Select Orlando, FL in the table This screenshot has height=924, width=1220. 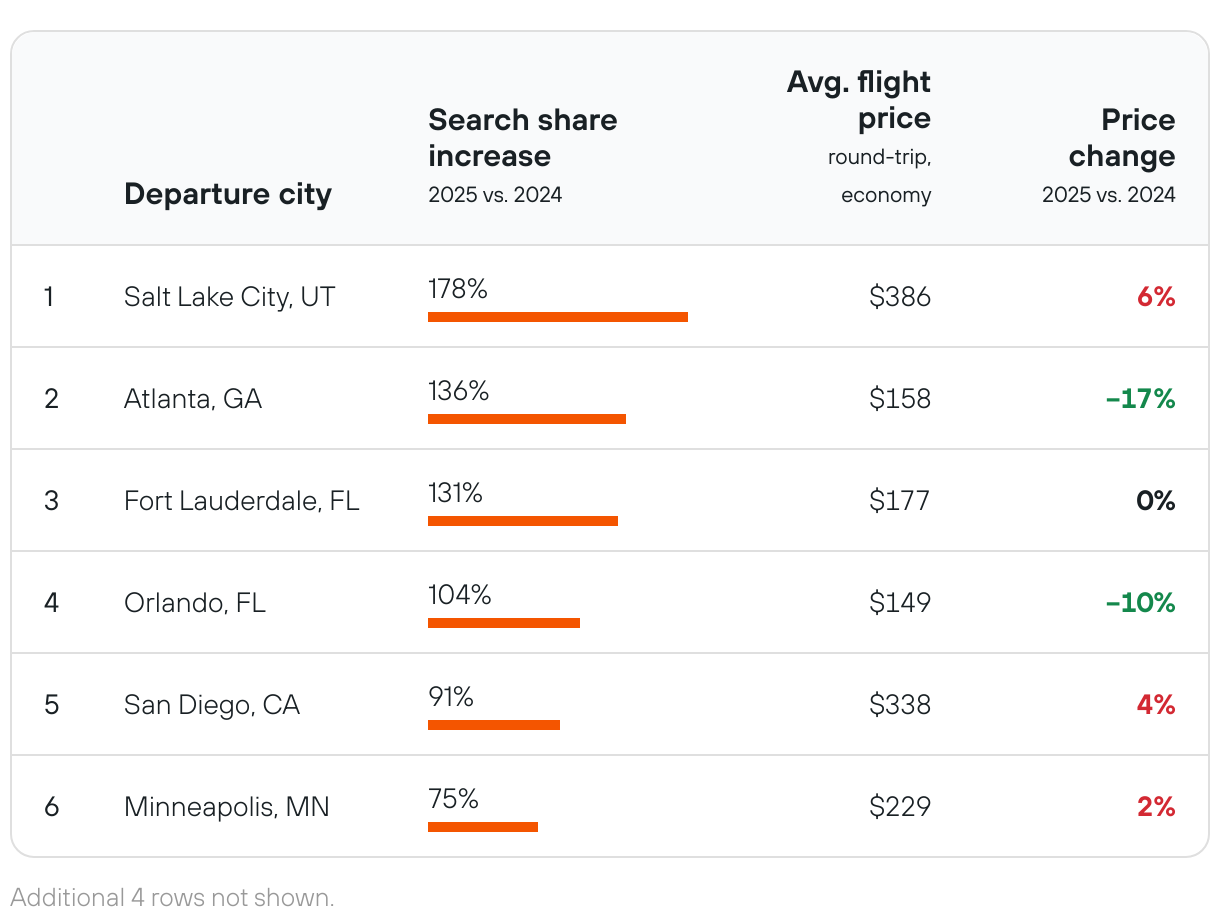coord(194,603)
